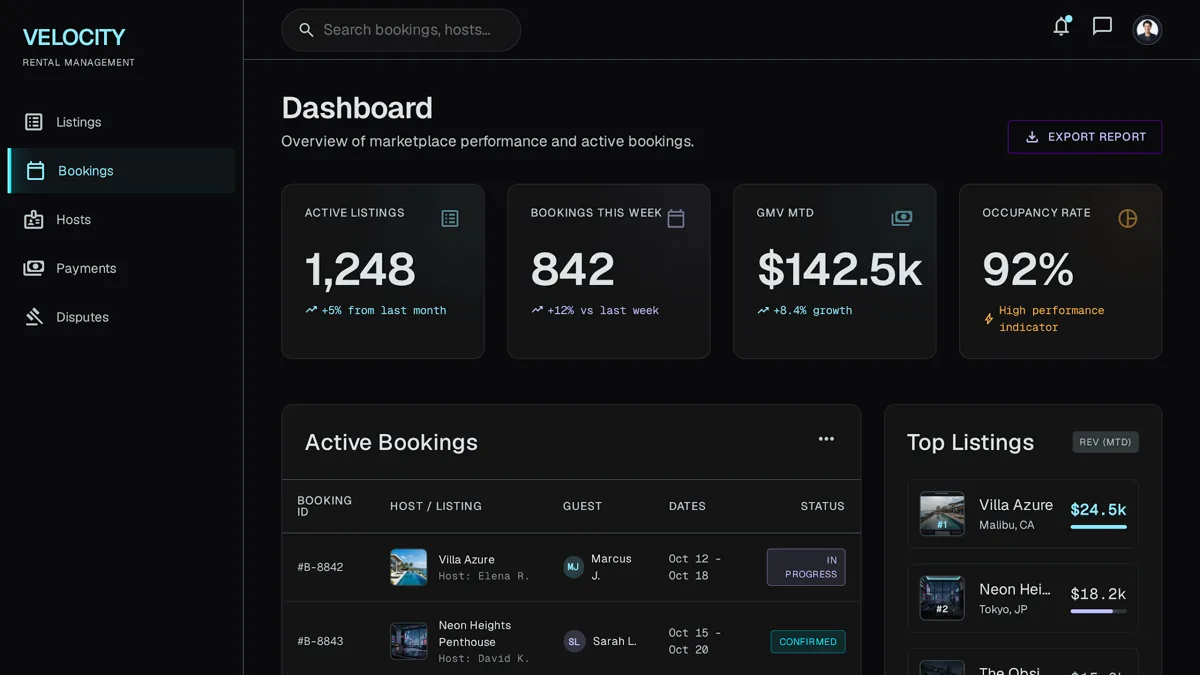
Task: Open Hosts section in sidebar
Action: click(x=121, y=220)
